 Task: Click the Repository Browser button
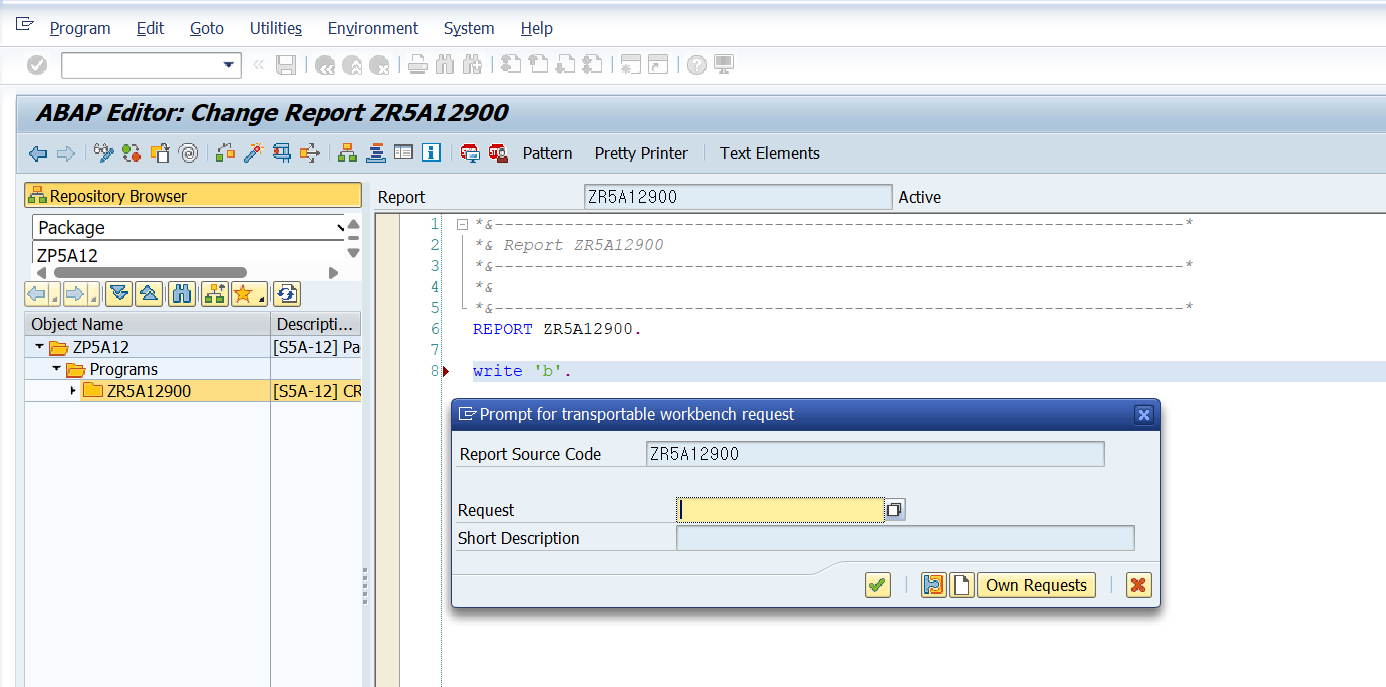pyautogui.click(x=193, y=196)
